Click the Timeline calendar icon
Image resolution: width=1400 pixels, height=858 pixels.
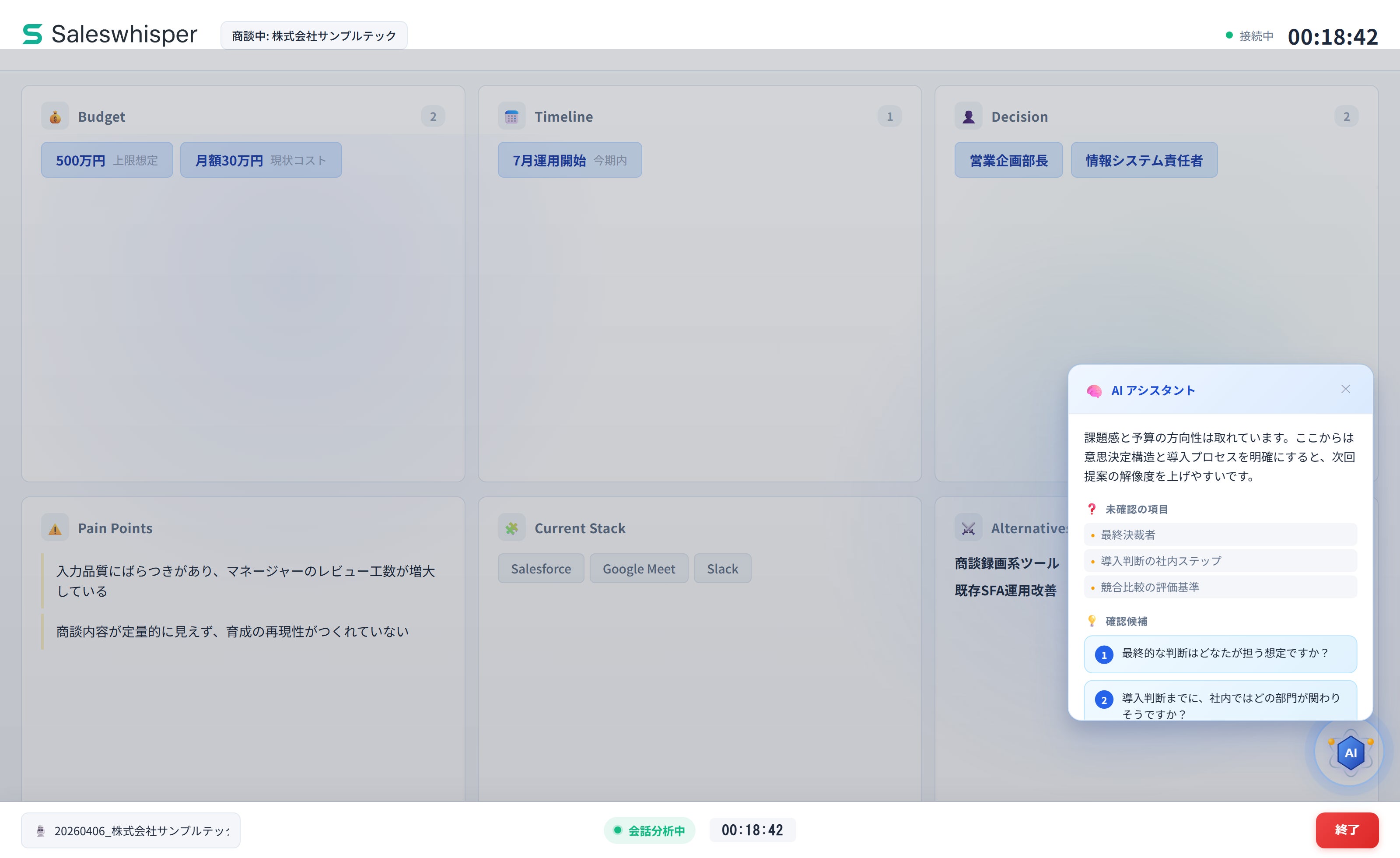511,116
